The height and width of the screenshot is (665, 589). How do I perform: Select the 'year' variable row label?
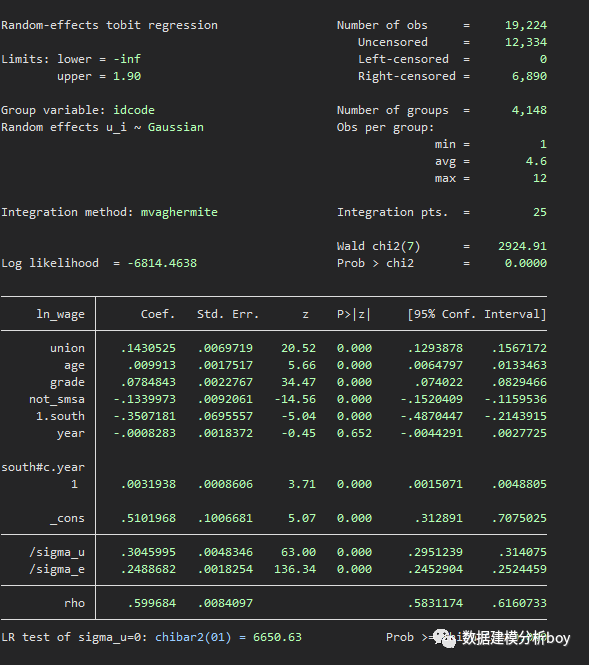coord(71,433)
